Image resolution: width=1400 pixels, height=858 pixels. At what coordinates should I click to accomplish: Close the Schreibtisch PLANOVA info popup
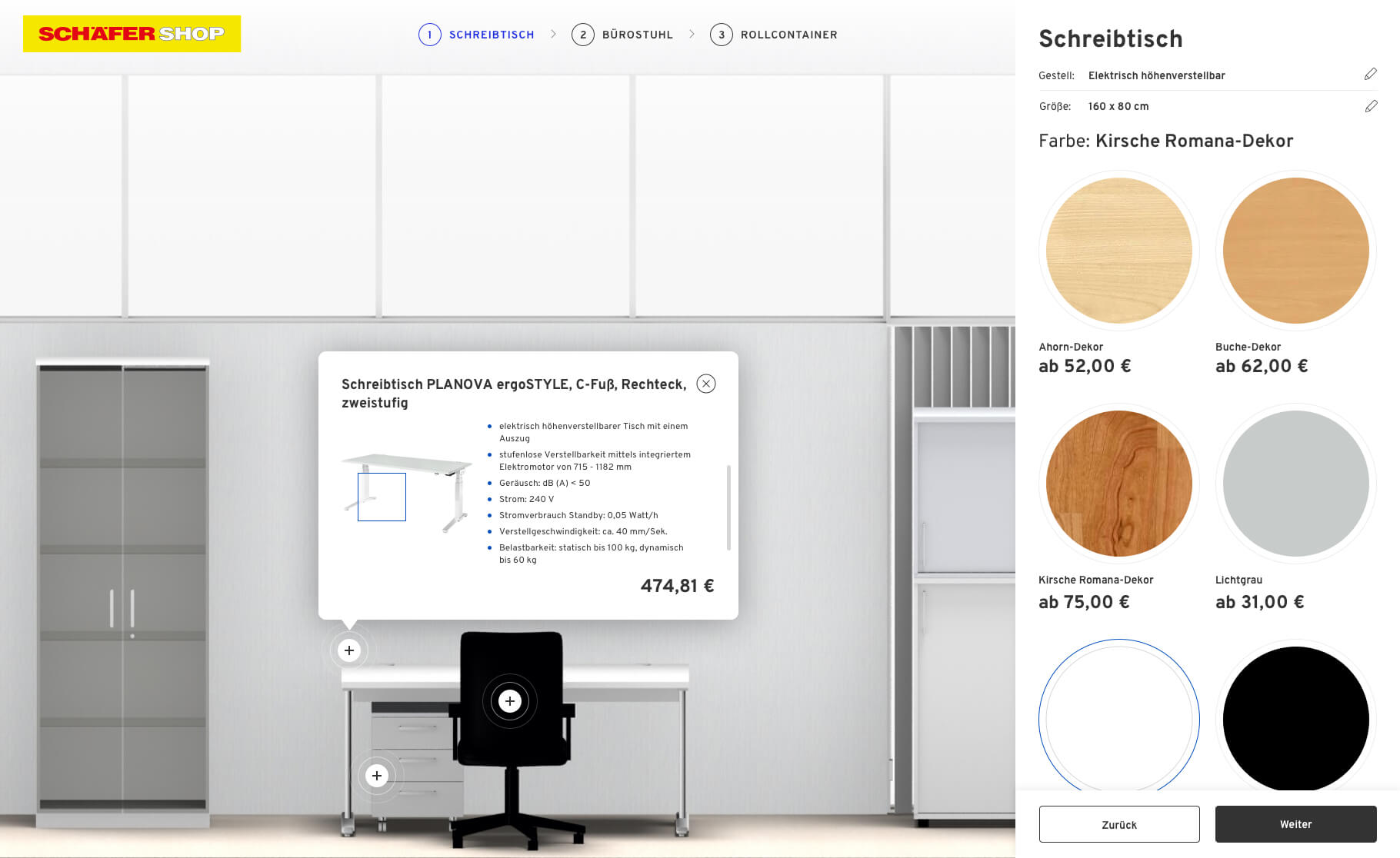[705, 384]
